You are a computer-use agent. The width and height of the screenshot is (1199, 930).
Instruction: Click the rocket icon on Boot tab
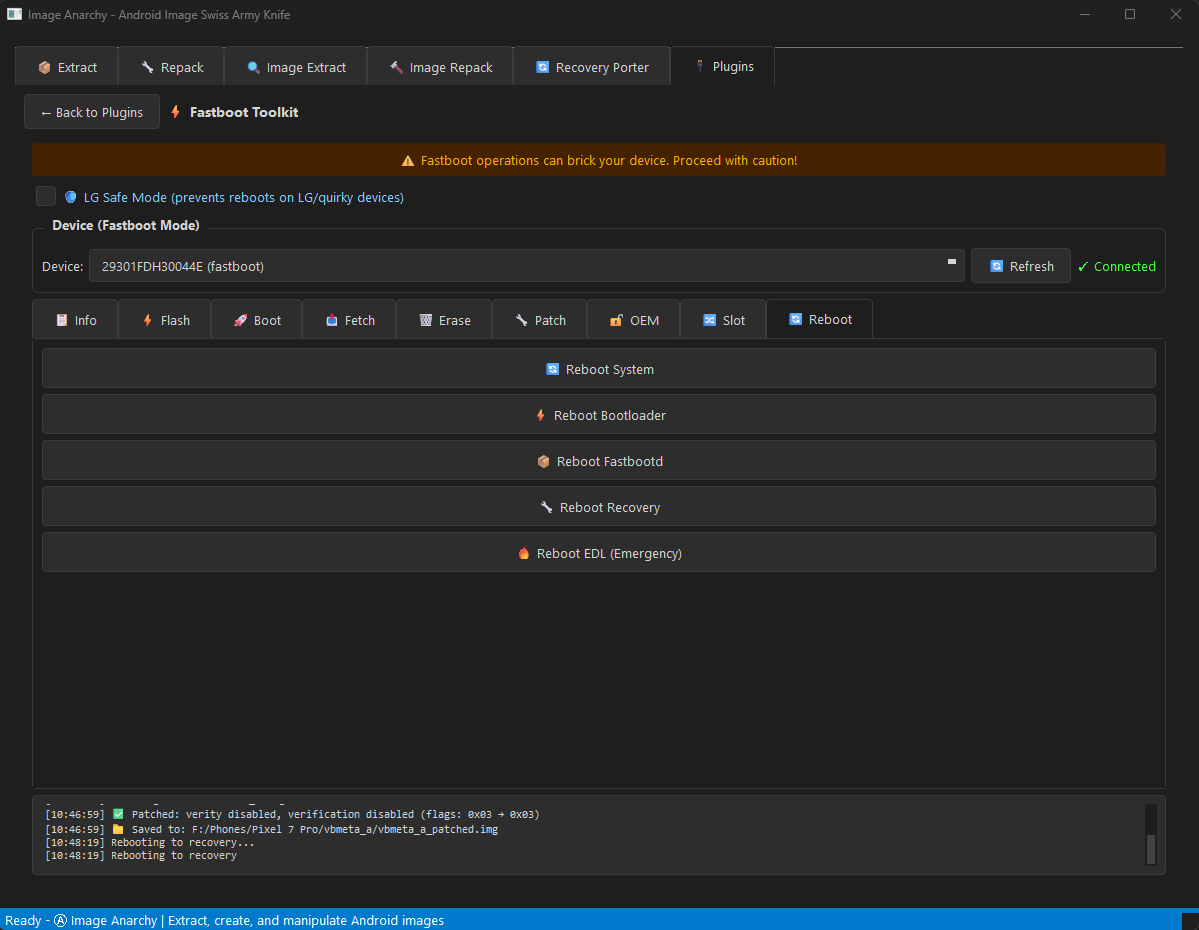[240, 320]
